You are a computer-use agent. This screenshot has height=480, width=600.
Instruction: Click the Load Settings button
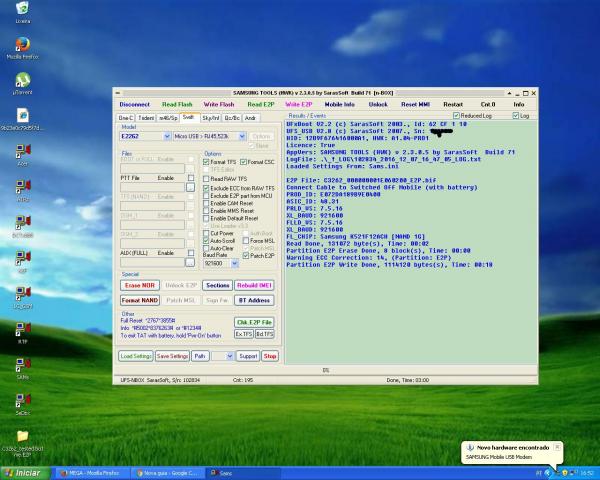click(x=136, y=356)
